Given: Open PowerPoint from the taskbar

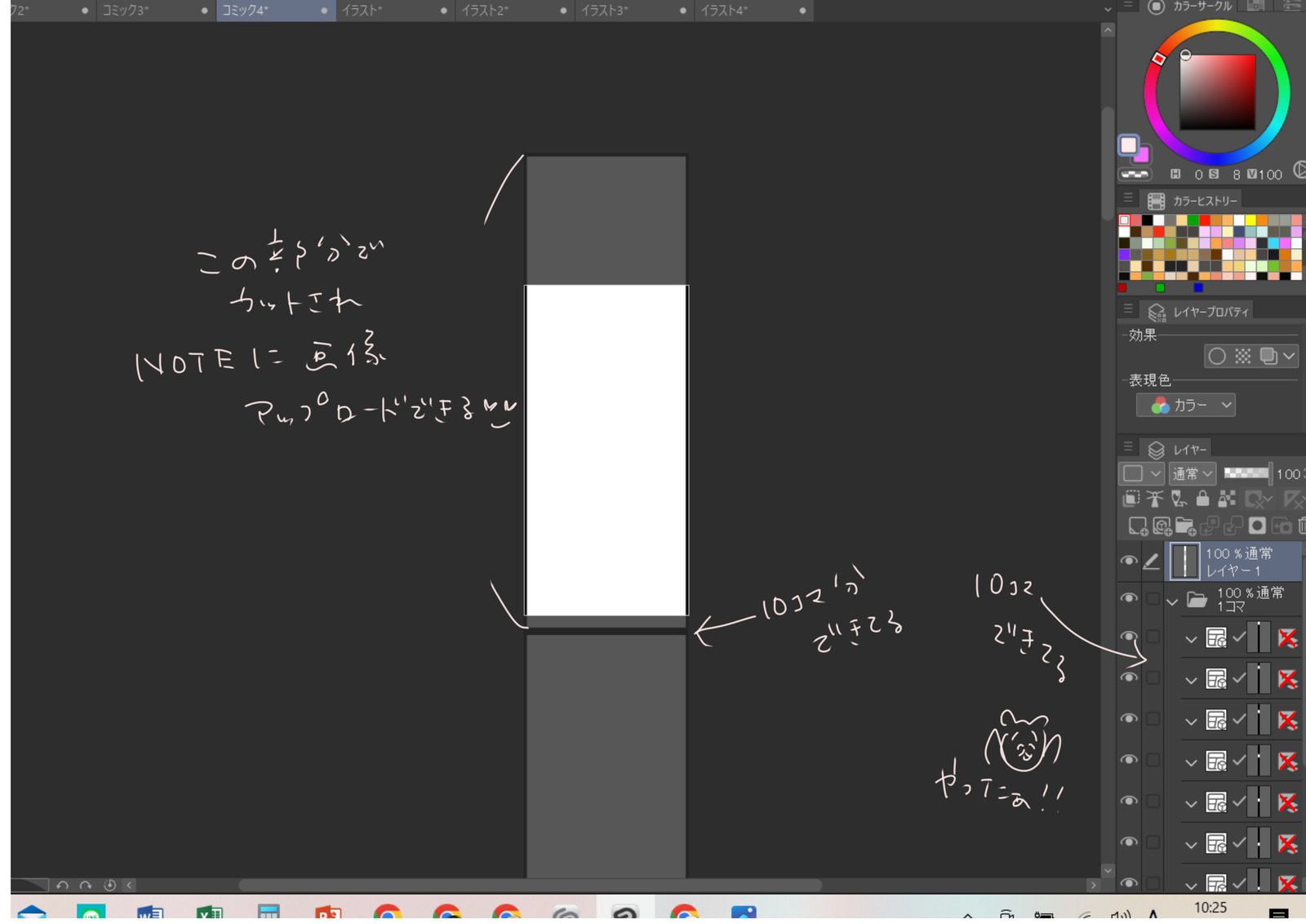Looking at the screenshot, I should coord(328,913).
